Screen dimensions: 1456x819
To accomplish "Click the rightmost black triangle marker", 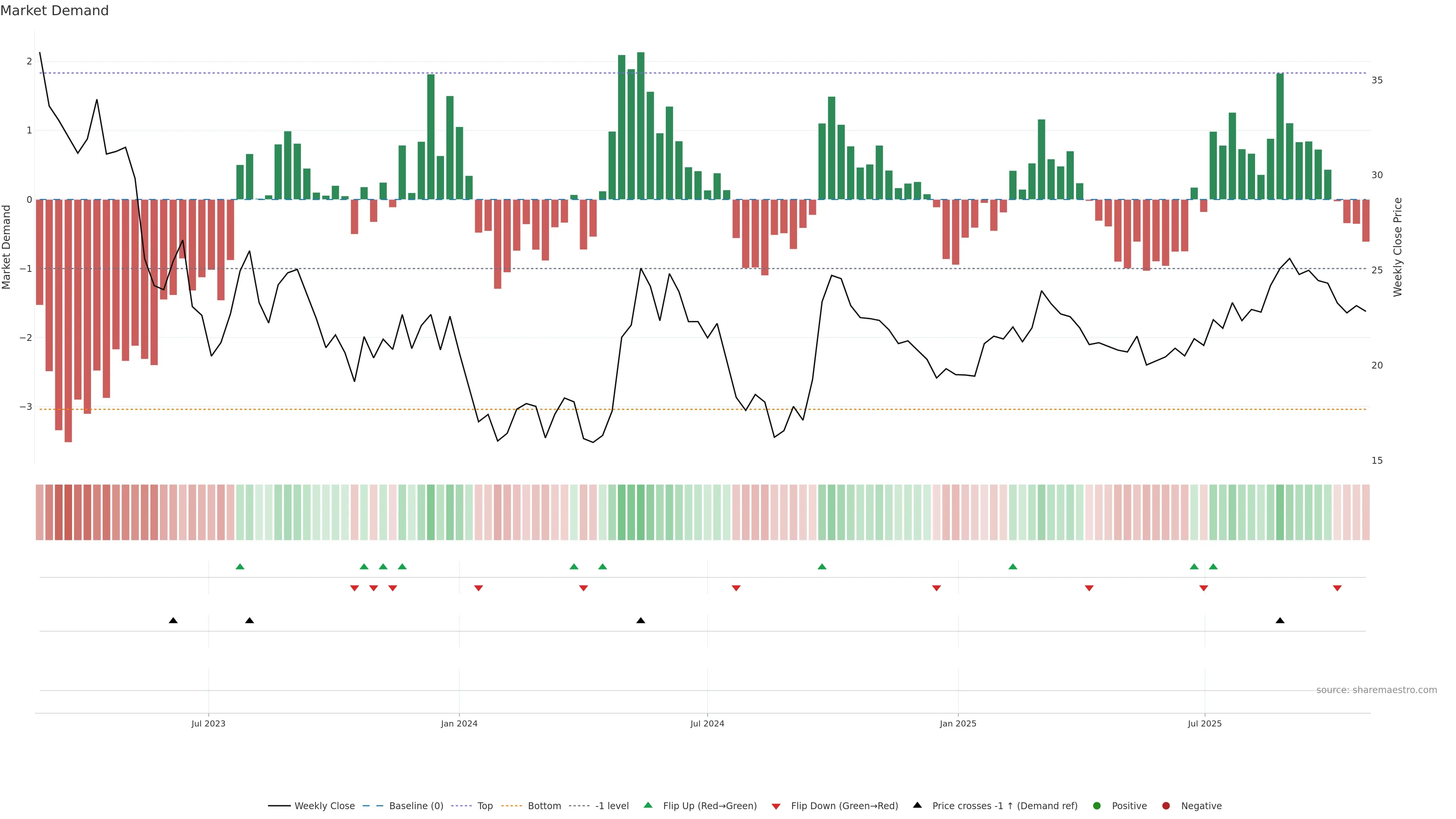I will 1280,621.
